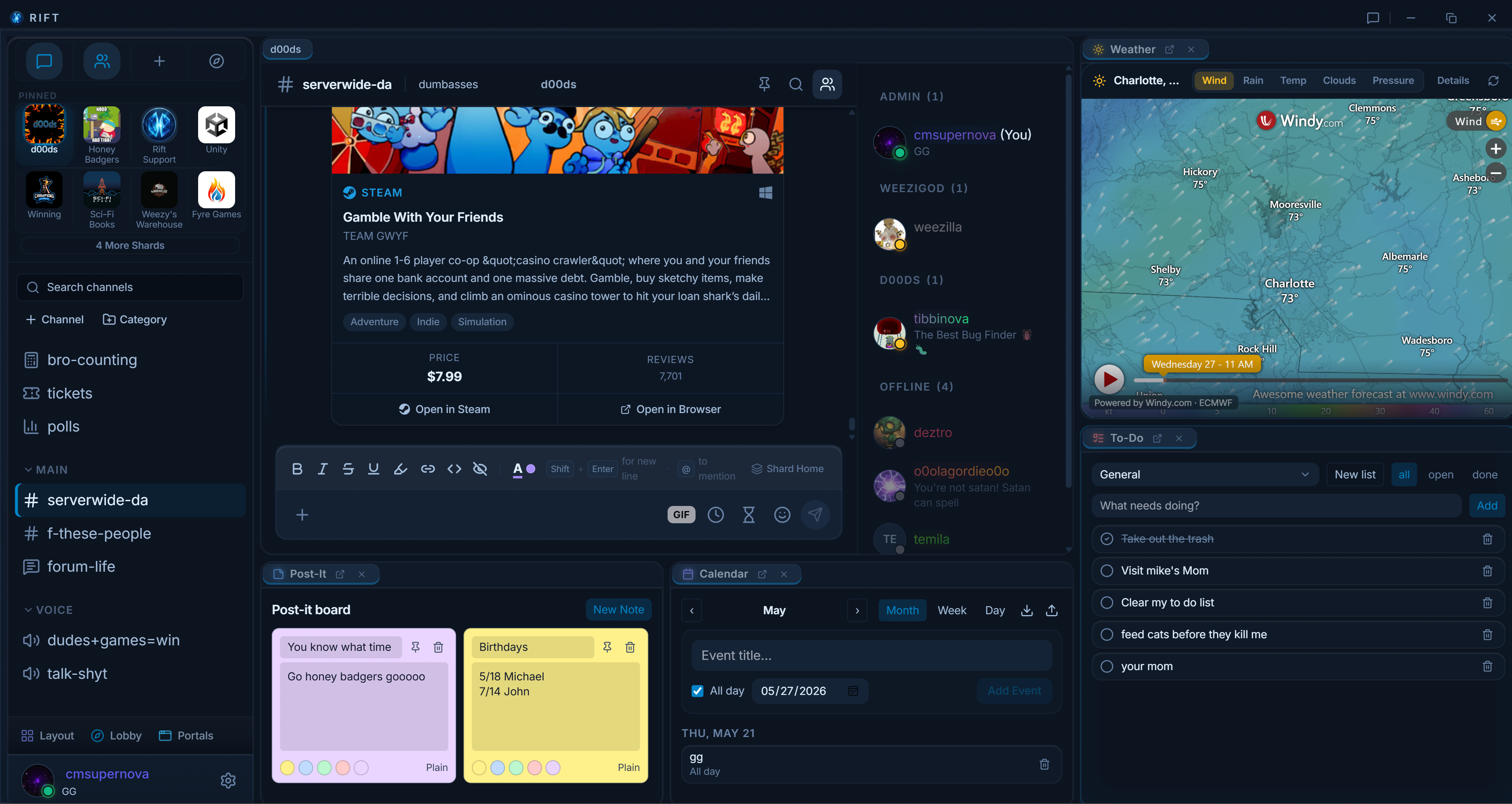Viewport: 1512px width, 804px height.
Task: Switch calendar to Week view
Action: point(952,610)
